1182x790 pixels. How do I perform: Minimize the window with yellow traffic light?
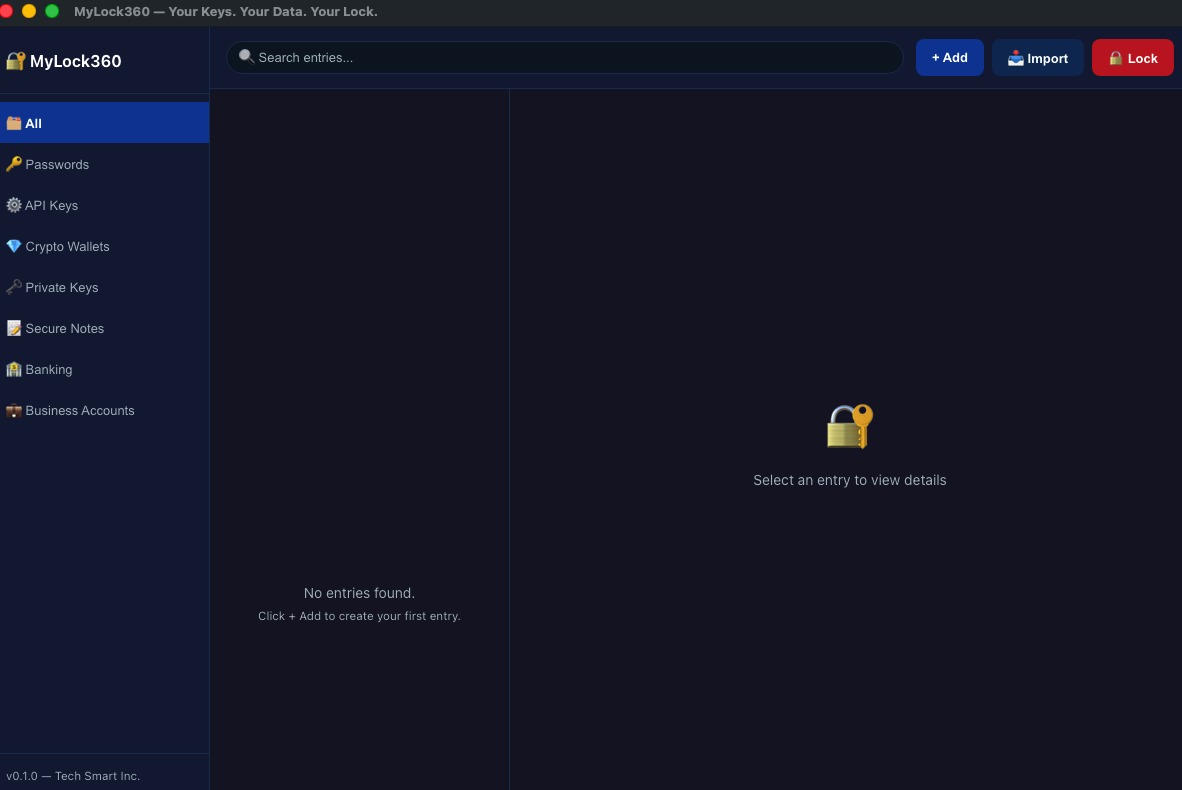pyautogui.click(x=29, y=11)
